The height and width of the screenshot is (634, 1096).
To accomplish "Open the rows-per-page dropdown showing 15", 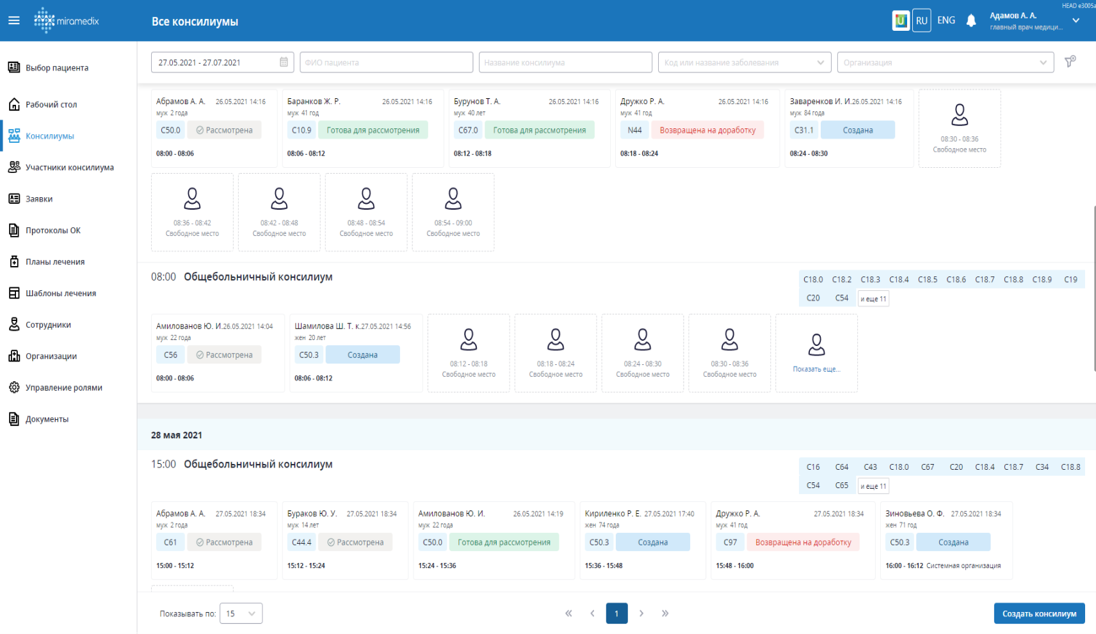I will (240, 613).
